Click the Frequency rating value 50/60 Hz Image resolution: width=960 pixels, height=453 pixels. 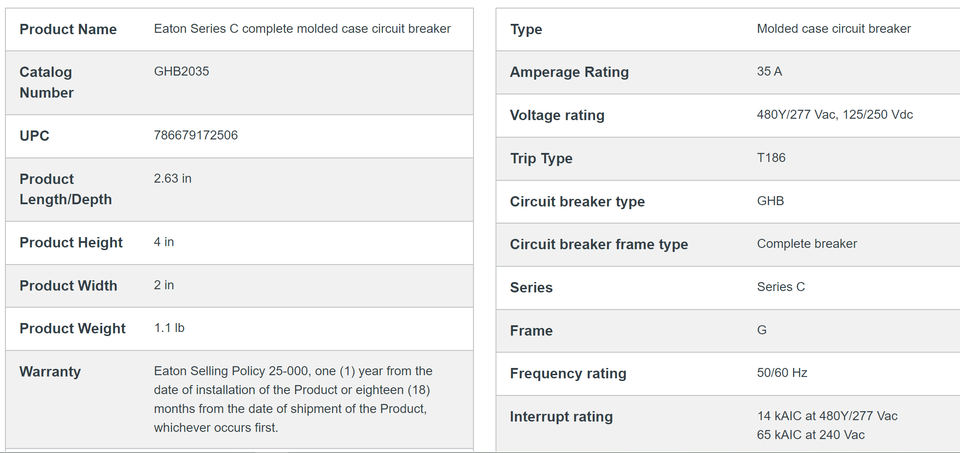[x=782, y=373]
